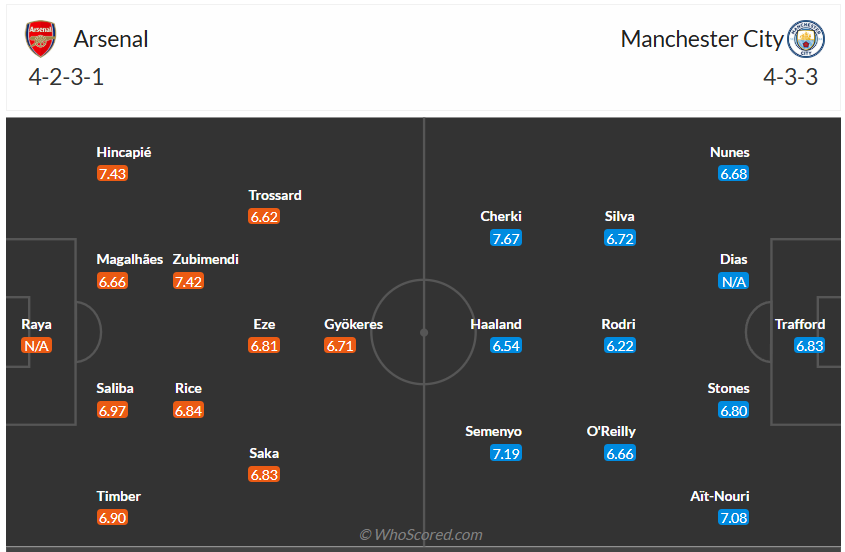The width and height of the screenshot is (845, 552).
Task: Click Arsenal's 4-2-3-1 formation text
Action: pos(66,77)
